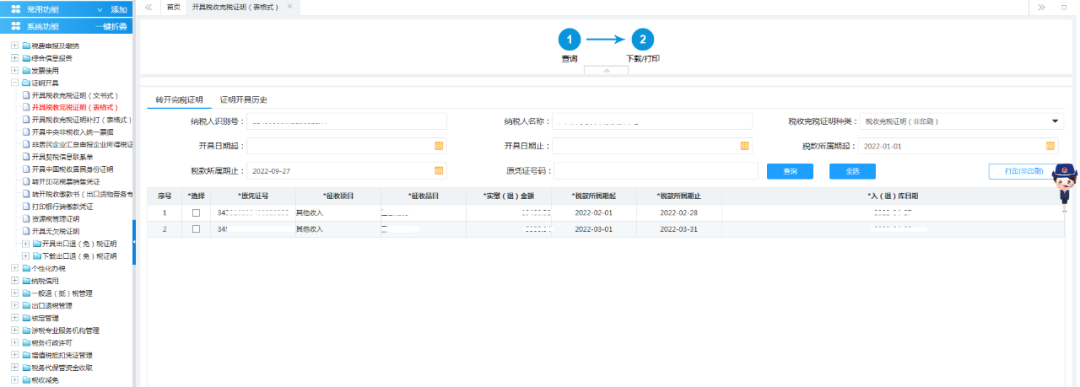Open calendar for 税款所属期止 date
Screen dimensions: 1080x387
coord(439,171)
